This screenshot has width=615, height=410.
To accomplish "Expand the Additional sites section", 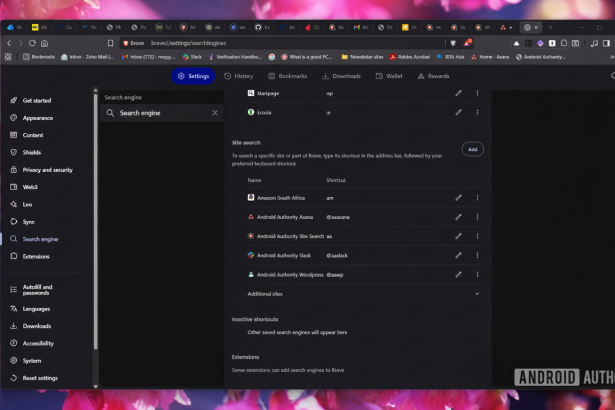I will [477, 294].
